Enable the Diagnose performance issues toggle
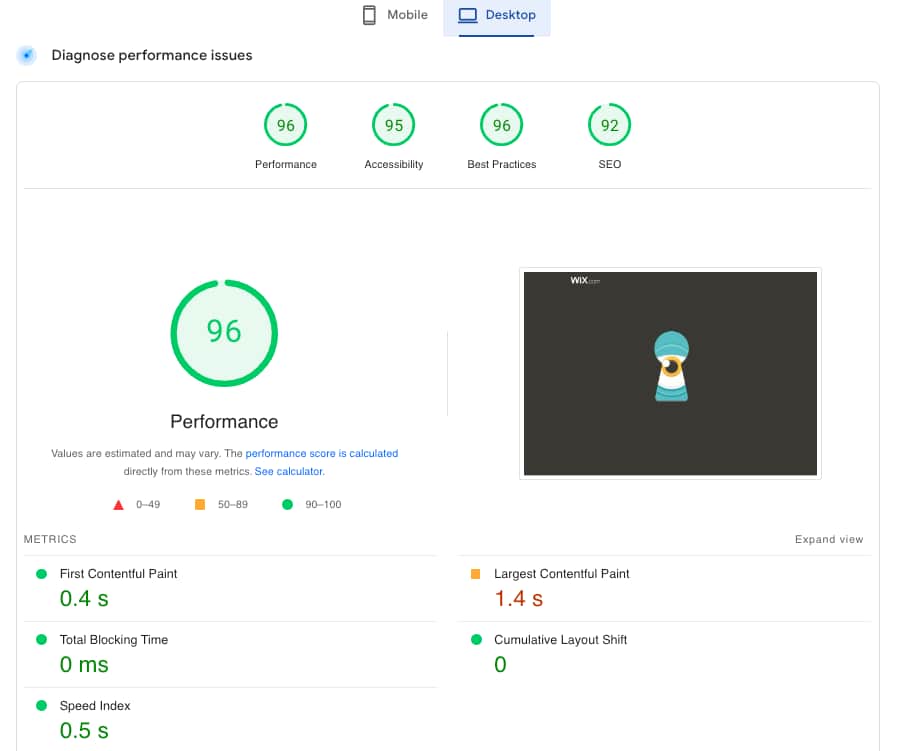897x751 pixels. click(x=26, y=55)
